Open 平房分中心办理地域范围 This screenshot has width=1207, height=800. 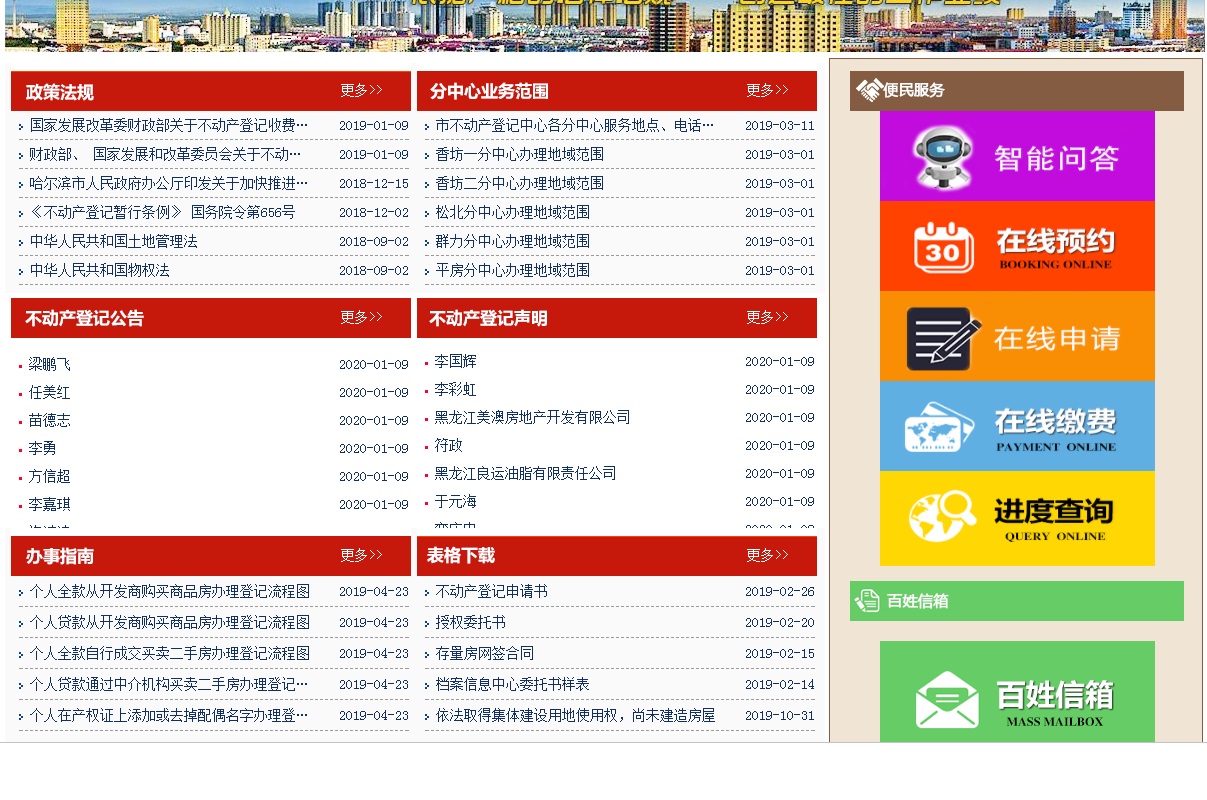click(x=513, y=271)
